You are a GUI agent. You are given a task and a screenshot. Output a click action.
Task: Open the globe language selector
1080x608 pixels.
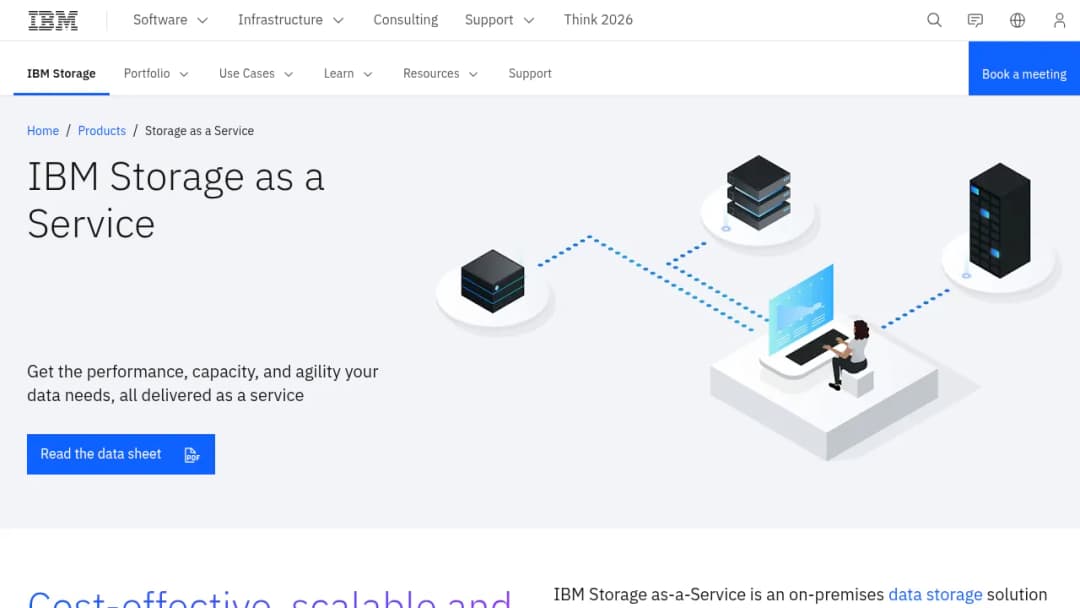[1017, 20]
